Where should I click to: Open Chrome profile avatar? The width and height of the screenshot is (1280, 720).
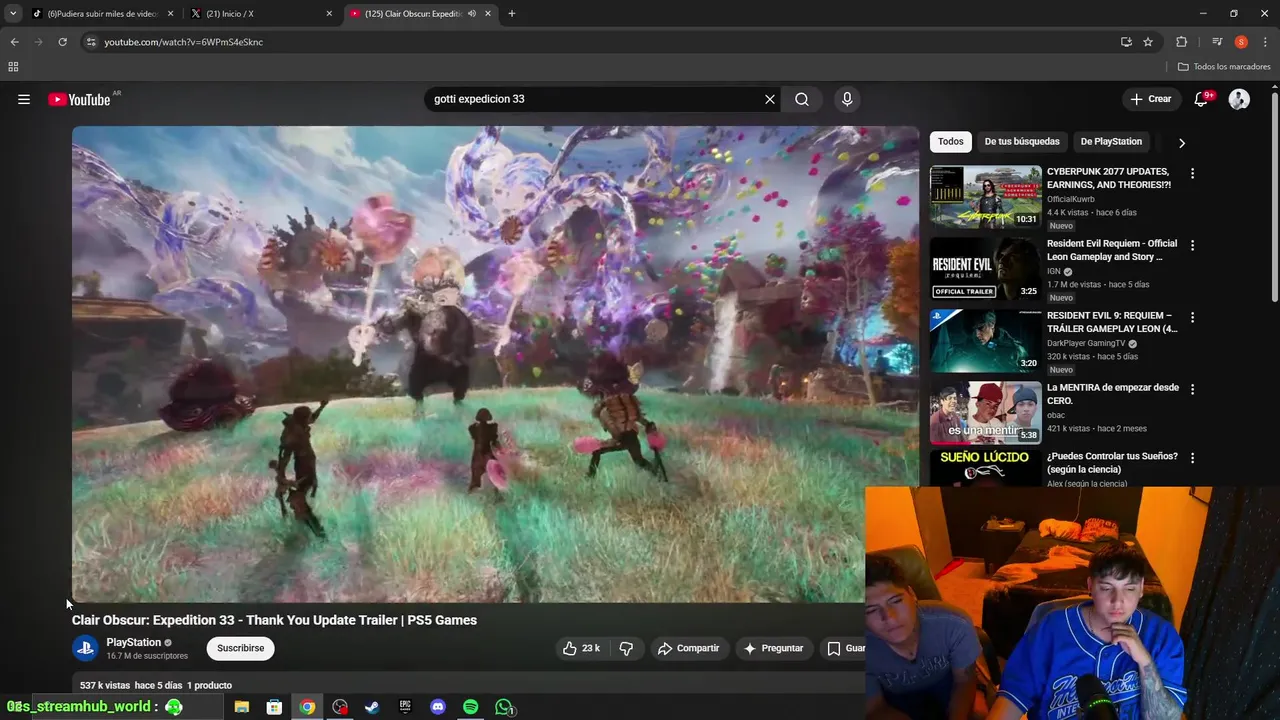1241,42
